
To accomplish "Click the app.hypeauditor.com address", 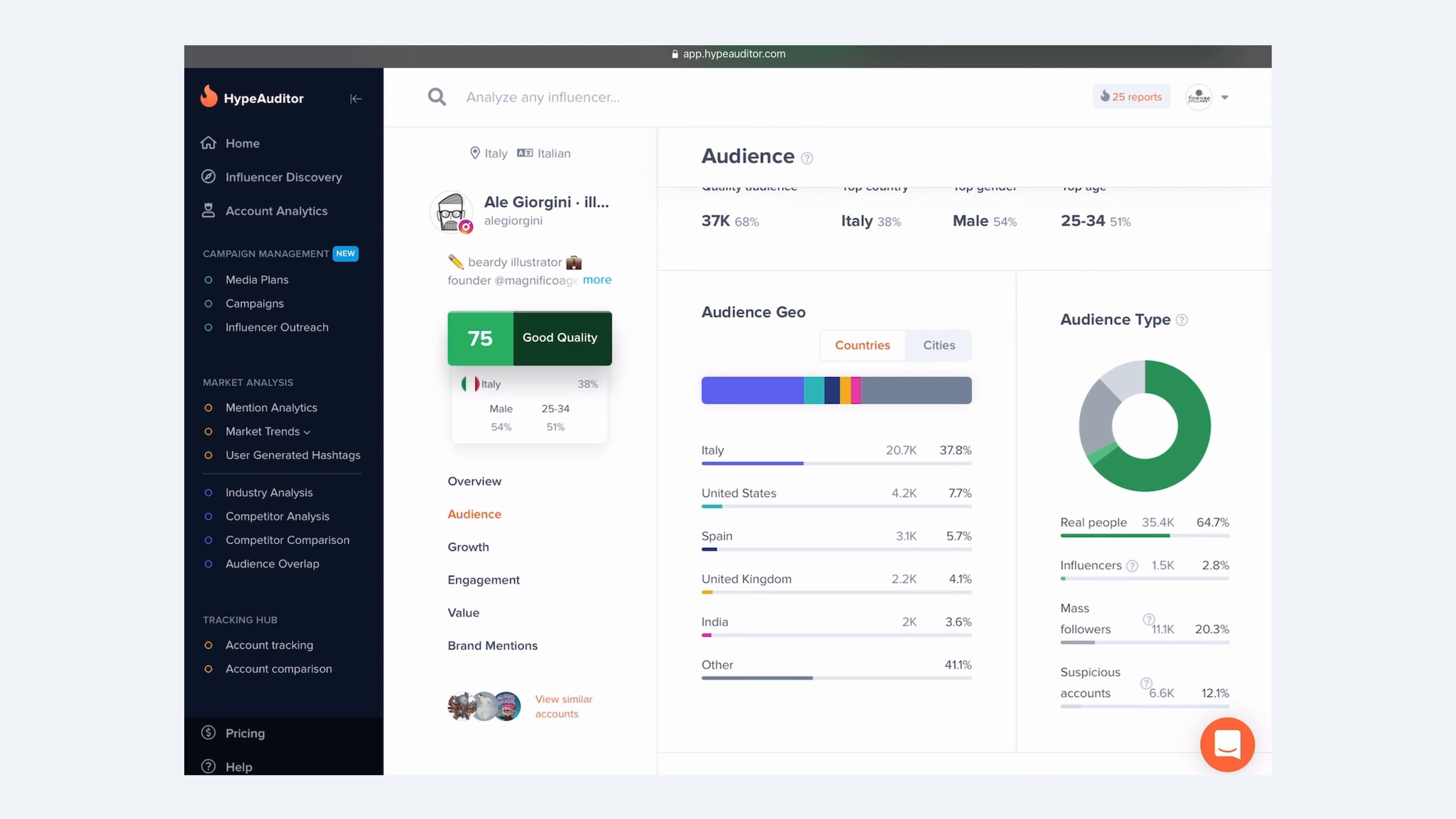I will point(734,54).
